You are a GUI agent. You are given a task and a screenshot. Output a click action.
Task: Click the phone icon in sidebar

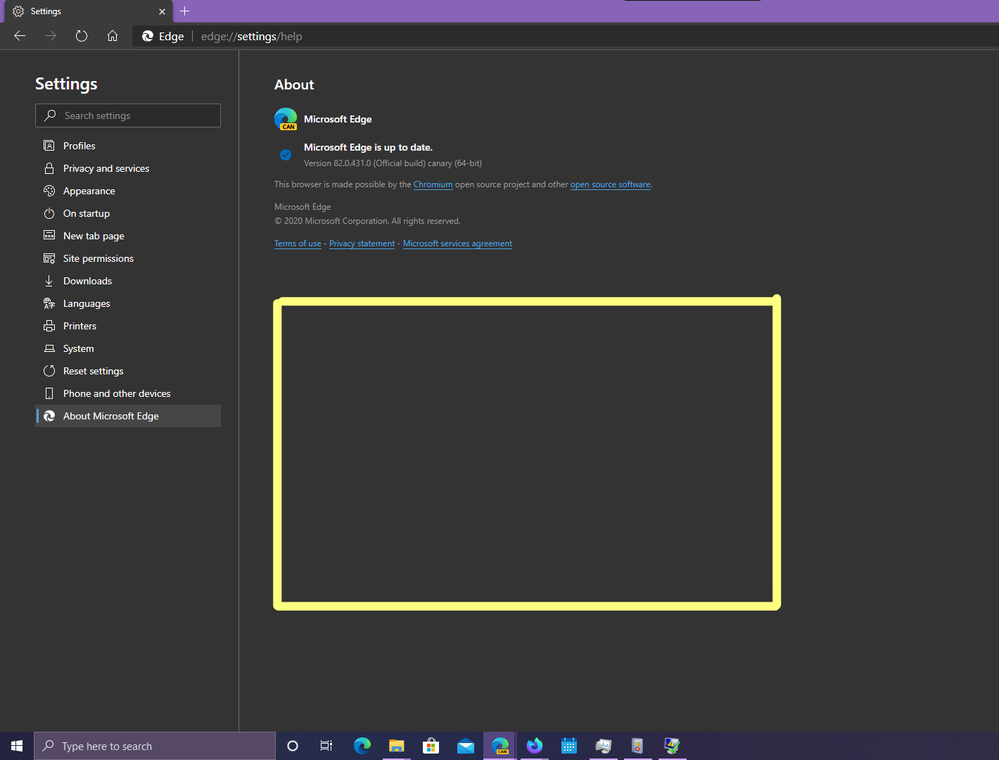(49, 393)
